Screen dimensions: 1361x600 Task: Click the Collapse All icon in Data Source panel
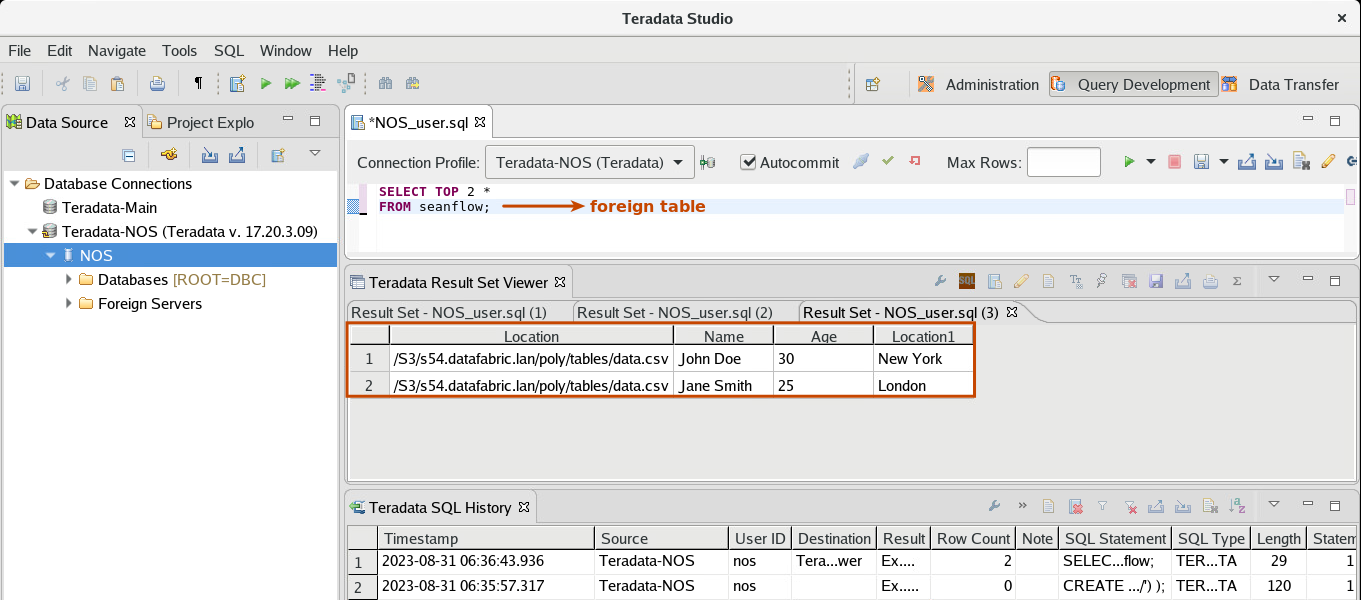(x=129, y=155)
